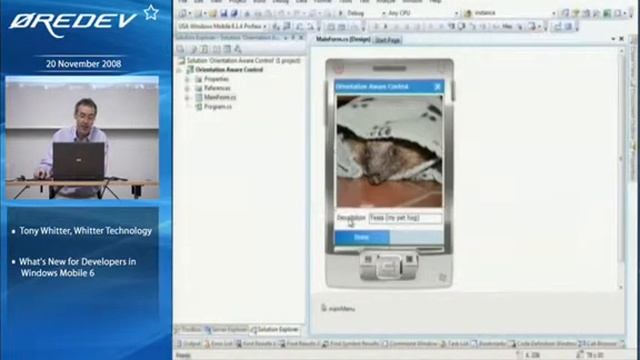Click the Open File folder icon
640x360 pixels.
[213, 13]
